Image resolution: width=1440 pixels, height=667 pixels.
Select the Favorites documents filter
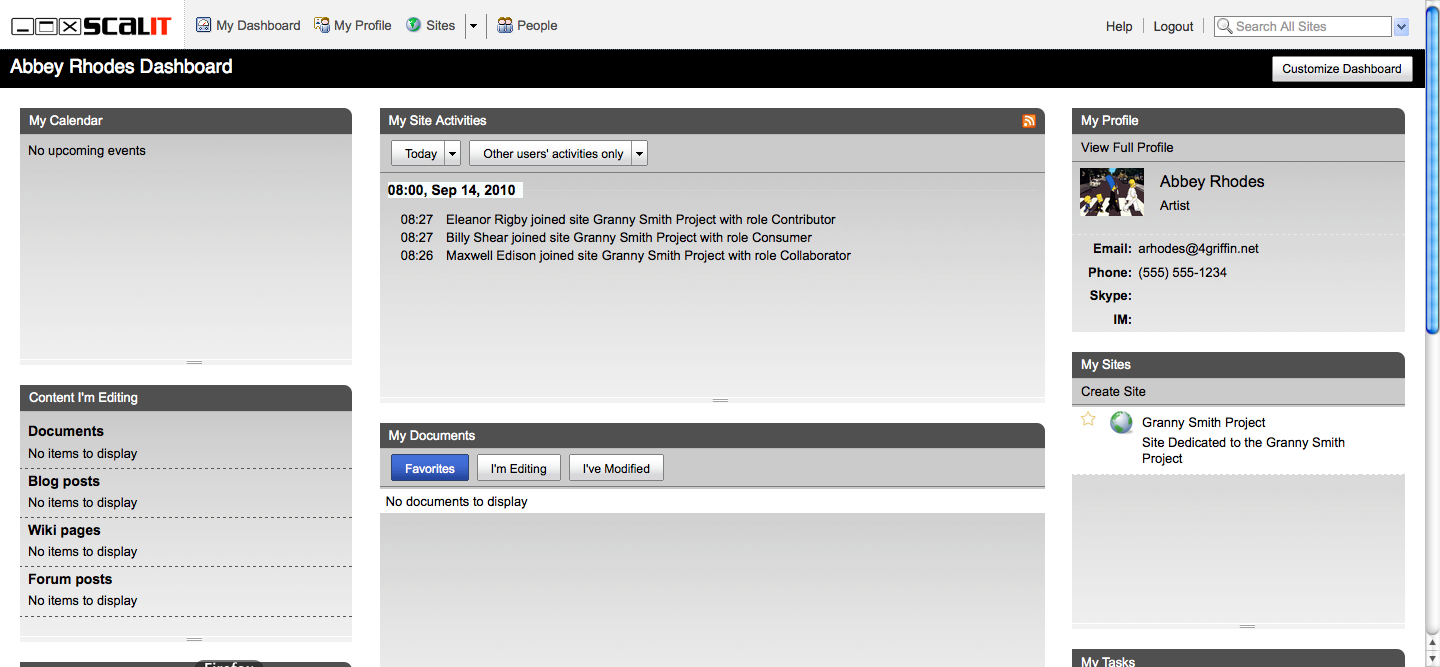(430, 468)
